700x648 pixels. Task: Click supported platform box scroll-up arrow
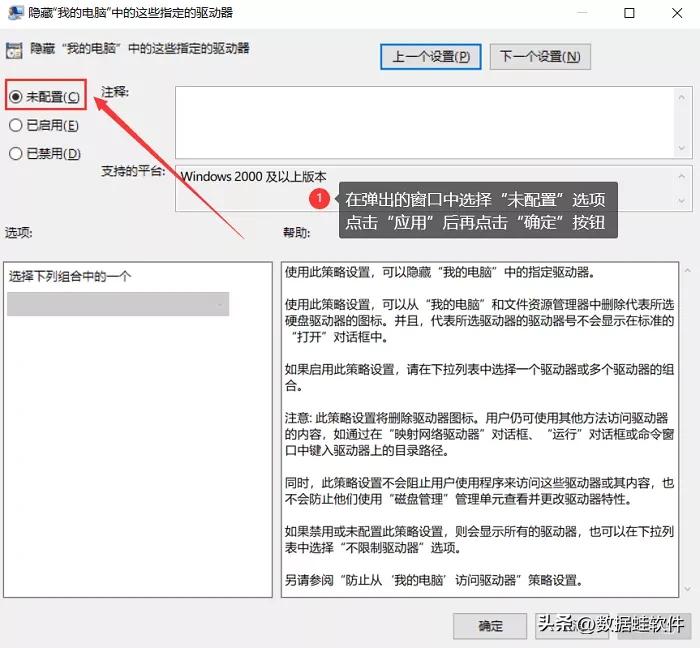(682, 176)
